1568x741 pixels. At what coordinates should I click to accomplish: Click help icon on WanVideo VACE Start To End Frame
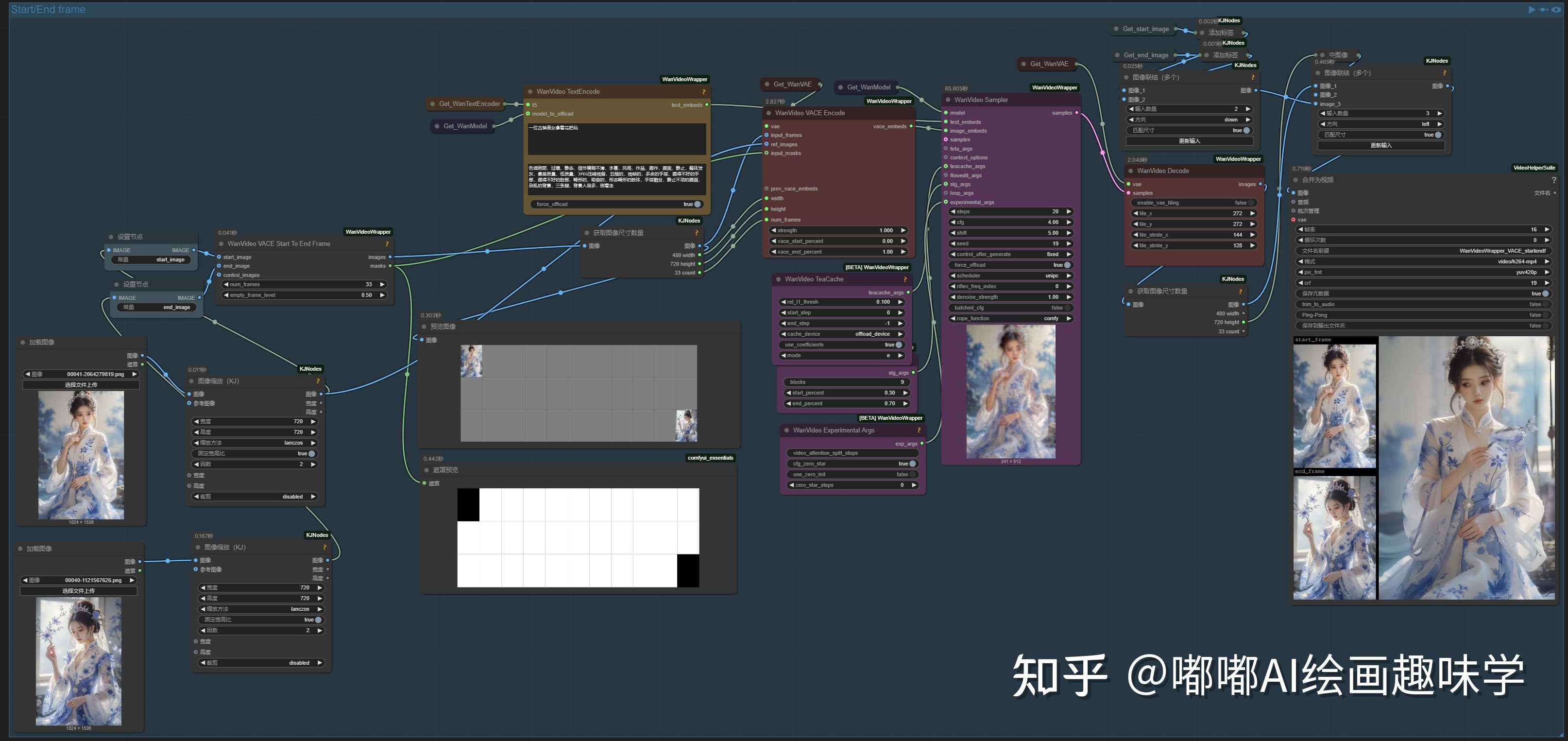coord(387,243)
